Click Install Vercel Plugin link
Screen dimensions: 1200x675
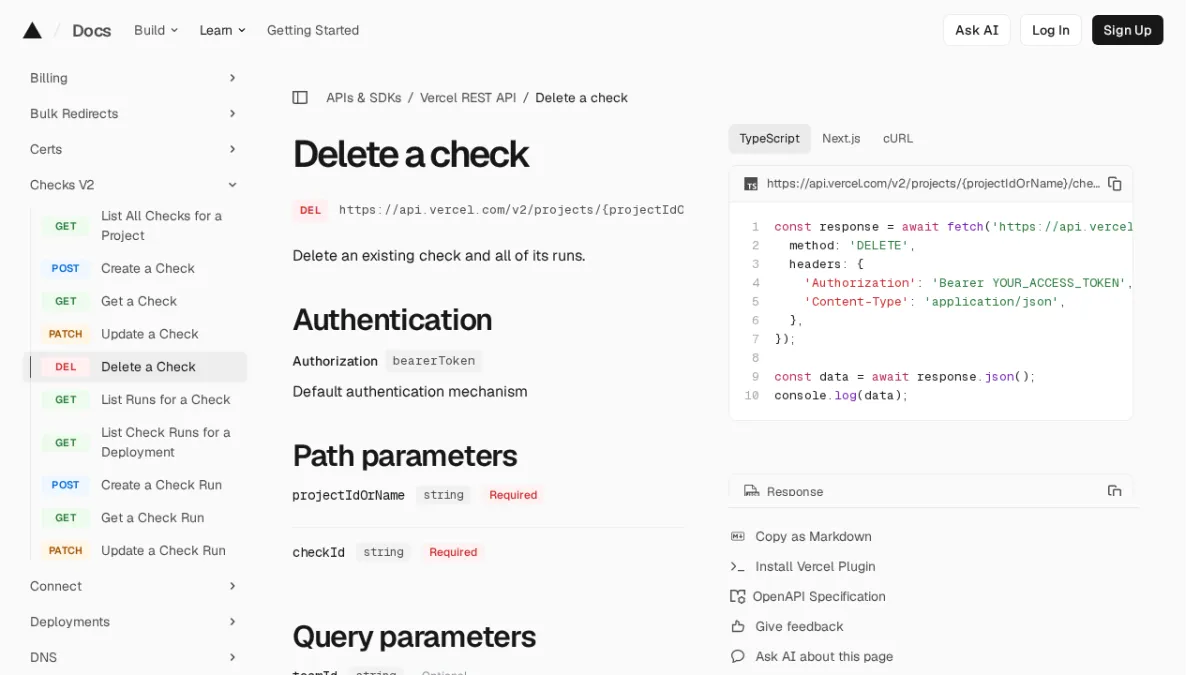point(815,567)
